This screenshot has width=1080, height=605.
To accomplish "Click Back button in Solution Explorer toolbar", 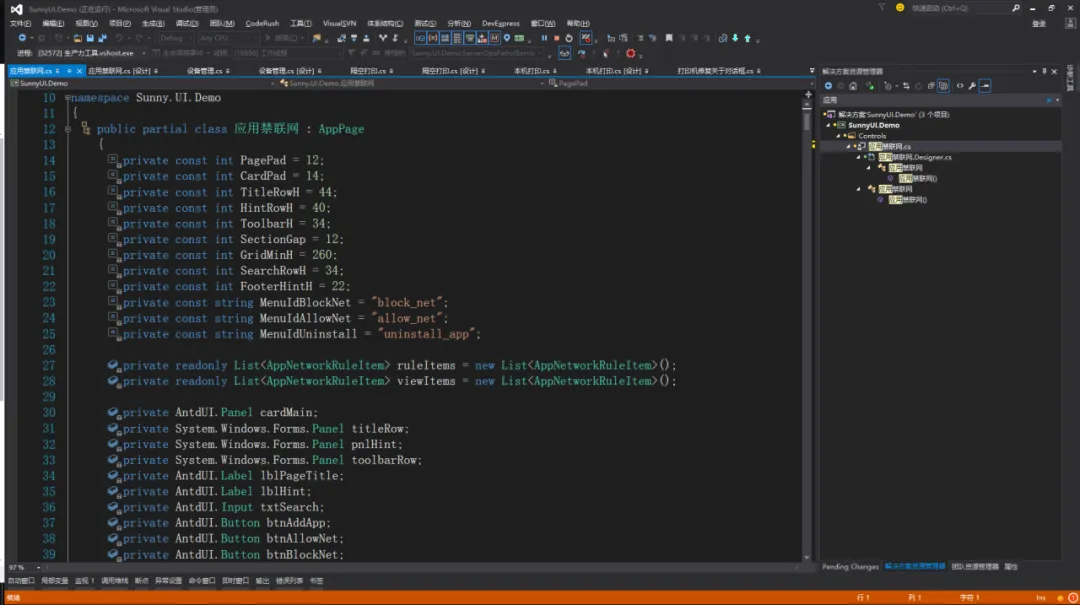I will coord(829,86).
